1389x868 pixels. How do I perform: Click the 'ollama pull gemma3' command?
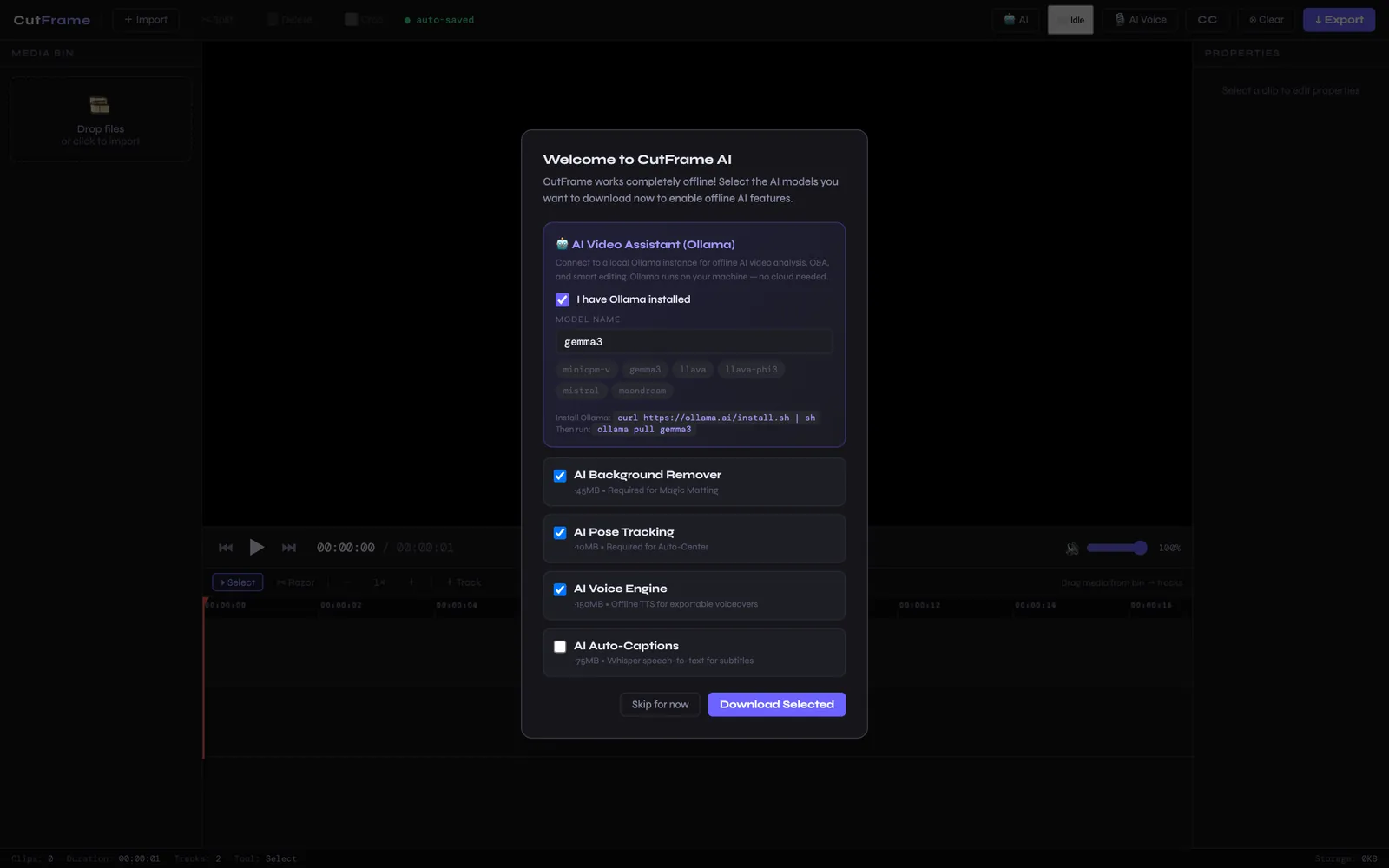644,430
